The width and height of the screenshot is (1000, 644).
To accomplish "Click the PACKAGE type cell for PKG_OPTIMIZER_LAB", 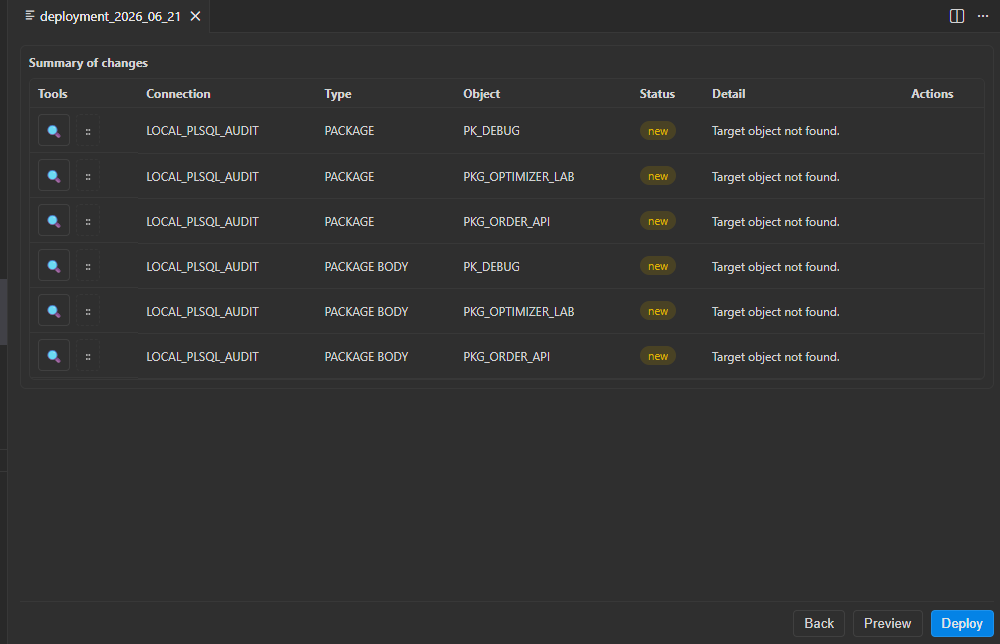I will click(349, 177).
